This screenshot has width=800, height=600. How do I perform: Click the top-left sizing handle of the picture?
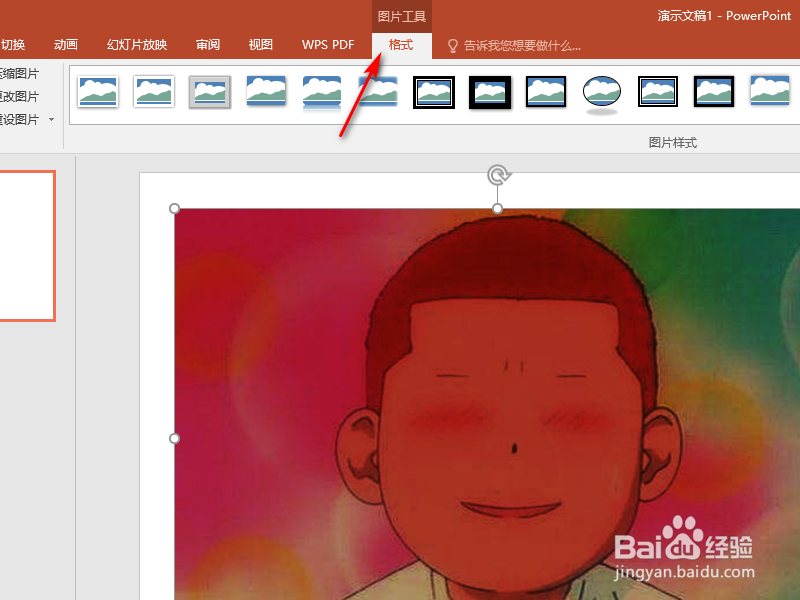[x=174, y=209]
